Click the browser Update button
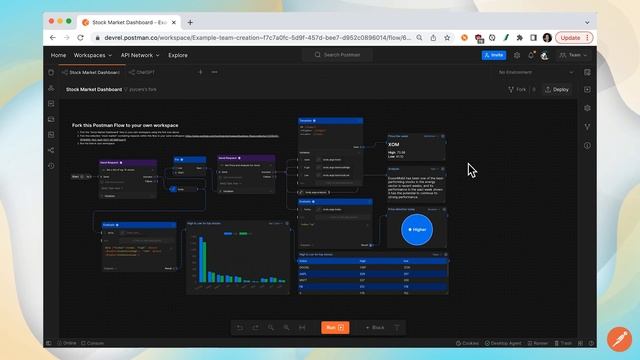The height and width of the screenshot is (360, 640). click(574, 38)
